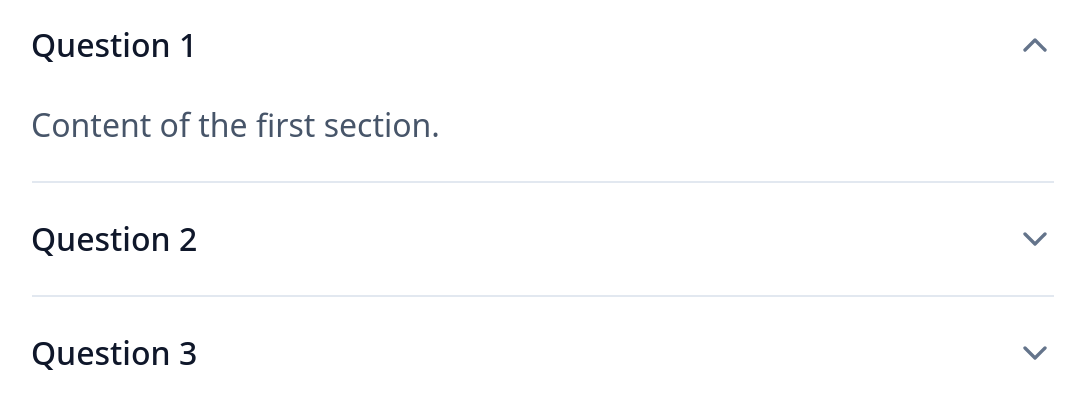1086x402 pixels.
Task: Click empty space in the Question 2 header row
Action: [609, 239]
